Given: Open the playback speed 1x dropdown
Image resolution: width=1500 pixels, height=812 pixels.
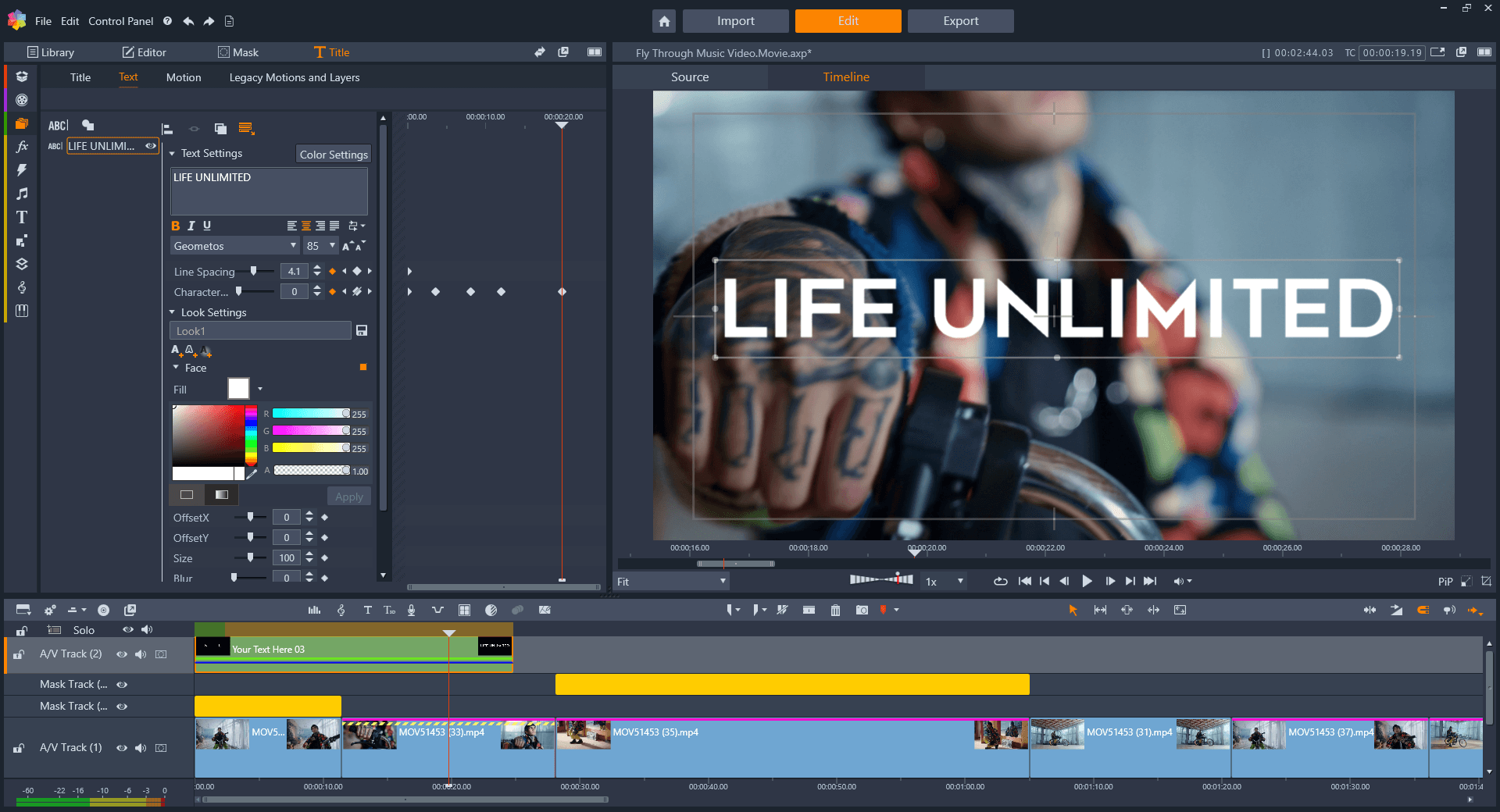Looking at the screenshot, I should click(943, 581).
